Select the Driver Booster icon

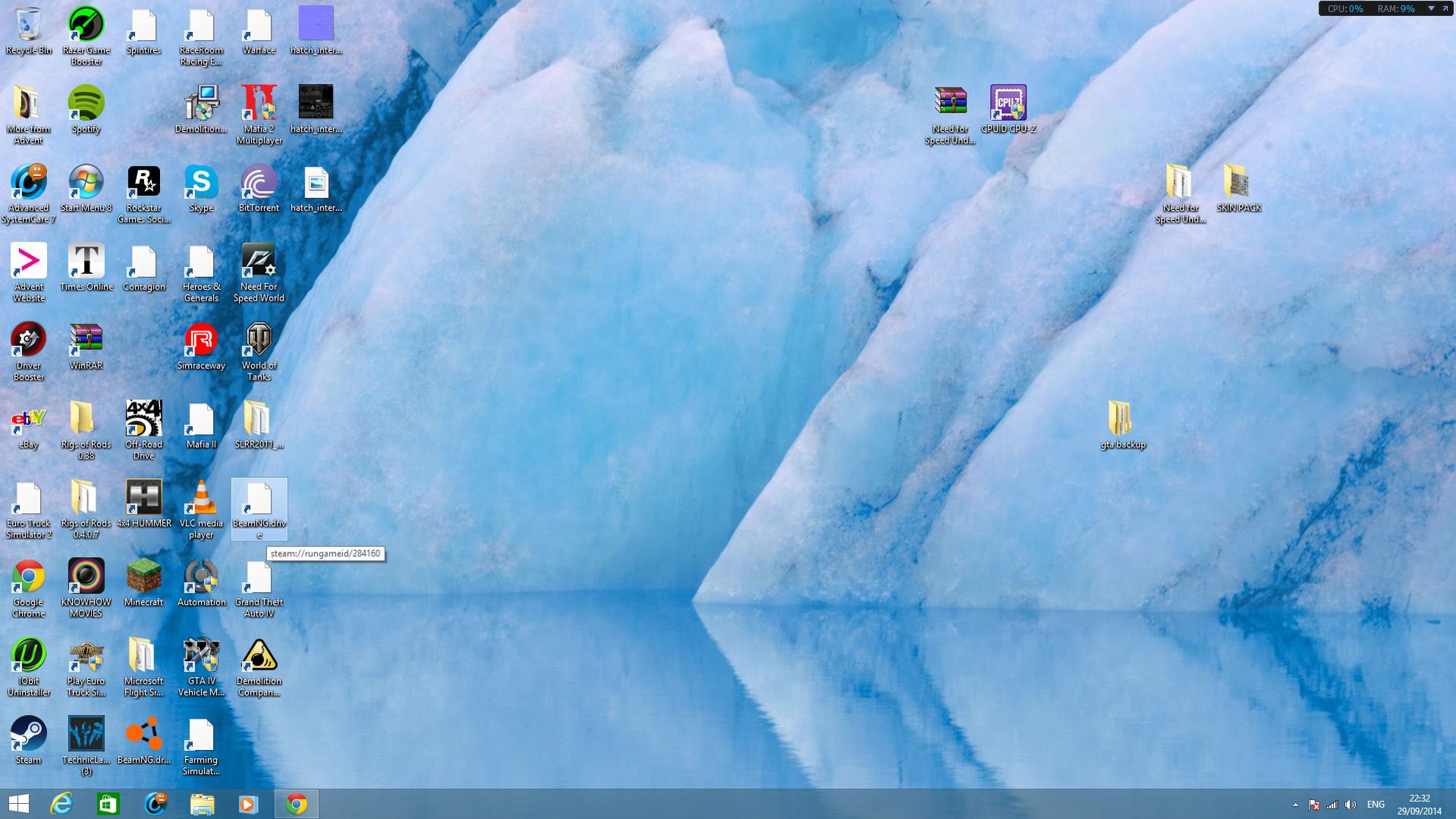pos(28,352)
